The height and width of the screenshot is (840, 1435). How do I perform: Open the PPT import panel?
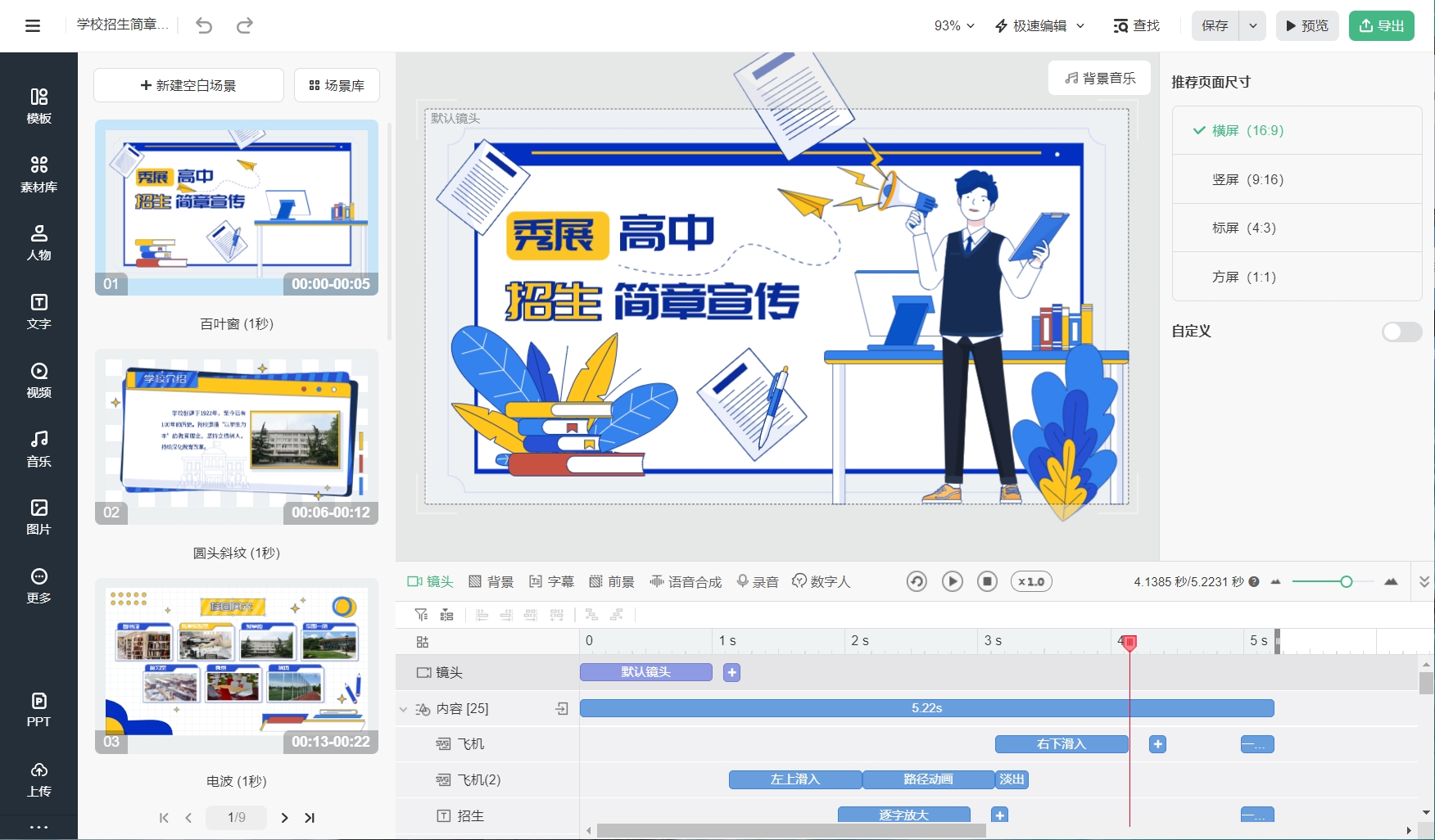pyautogui.click(x=38, y=708)
